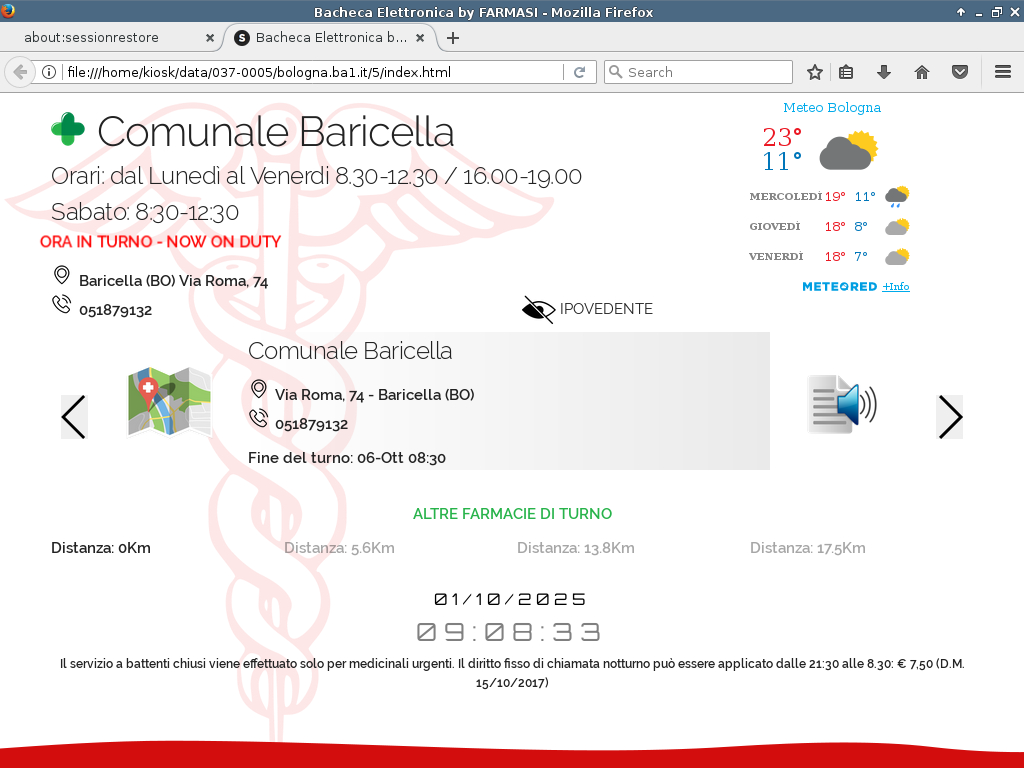The width and height of the screenshot is (1024, 768).
Task: Open the Firefox hamburger menu
Action: [x=1003, y=72]
